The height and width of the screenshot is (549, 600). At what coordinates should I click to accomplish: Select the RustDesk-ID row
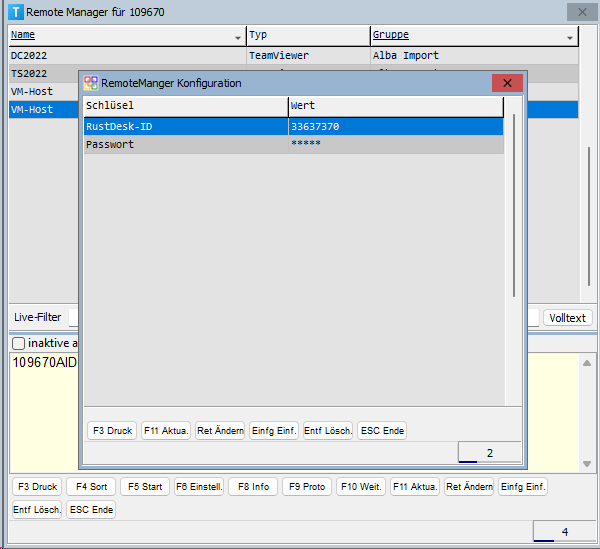click(x=293, y=127)
